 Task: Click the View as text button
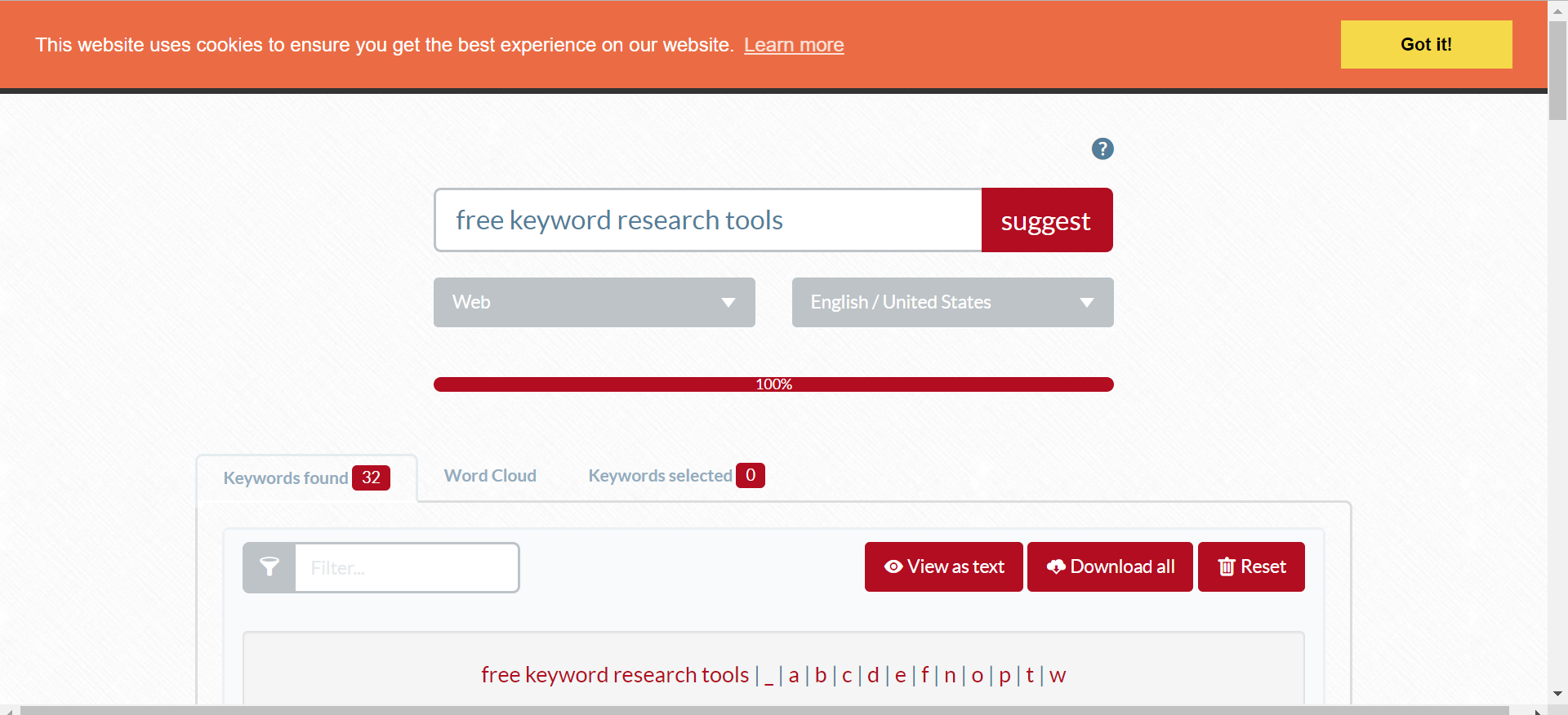pos(943,566)
